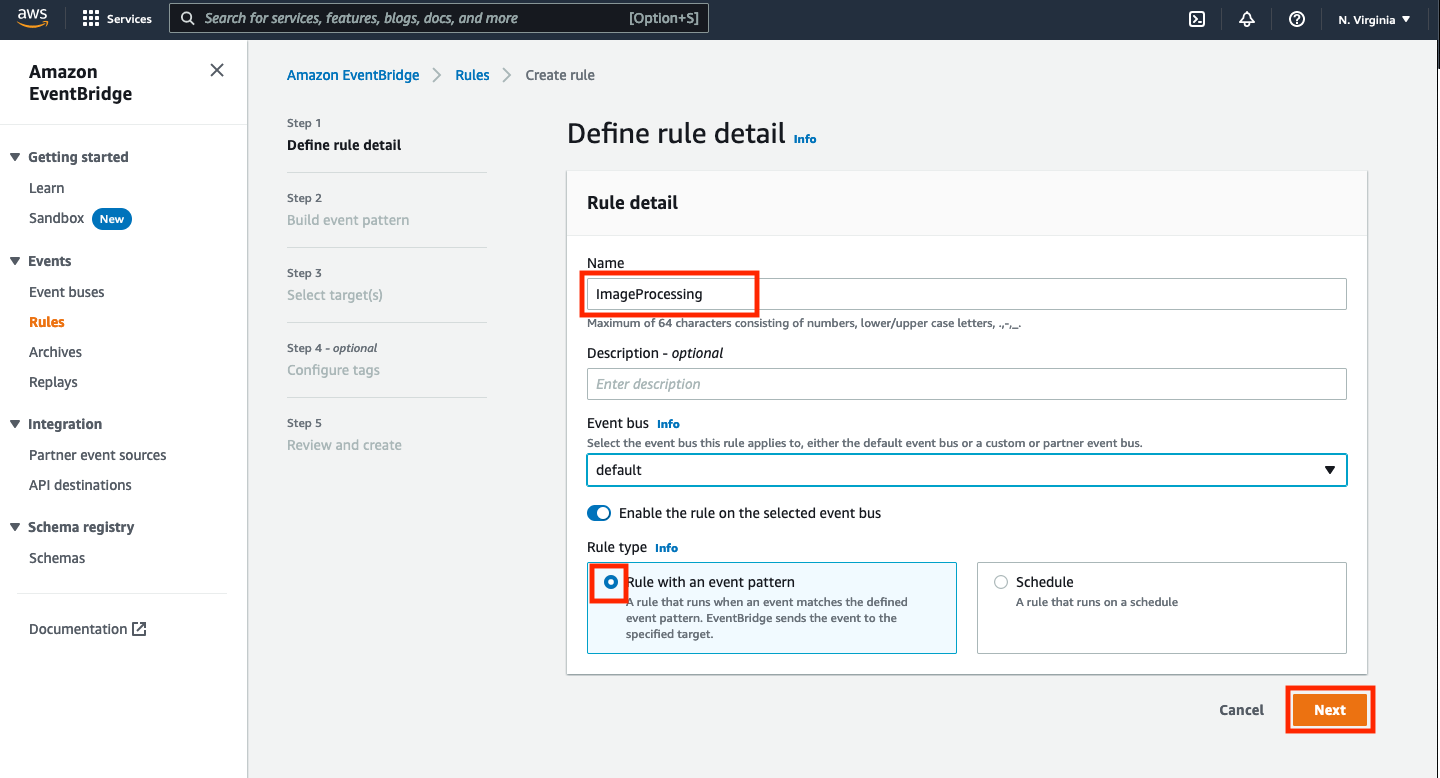Select Rule with an event pattern radio
The width and height of the screenshot is (1440, 778).
610,582
